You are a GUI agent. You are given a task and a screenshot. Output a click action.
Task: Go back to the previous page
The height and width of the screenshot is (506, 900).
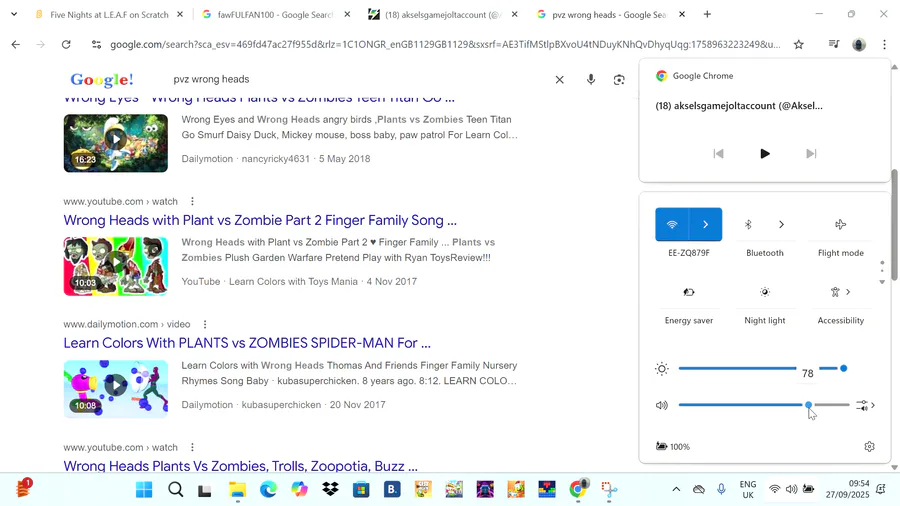click(x=15, y=44)
